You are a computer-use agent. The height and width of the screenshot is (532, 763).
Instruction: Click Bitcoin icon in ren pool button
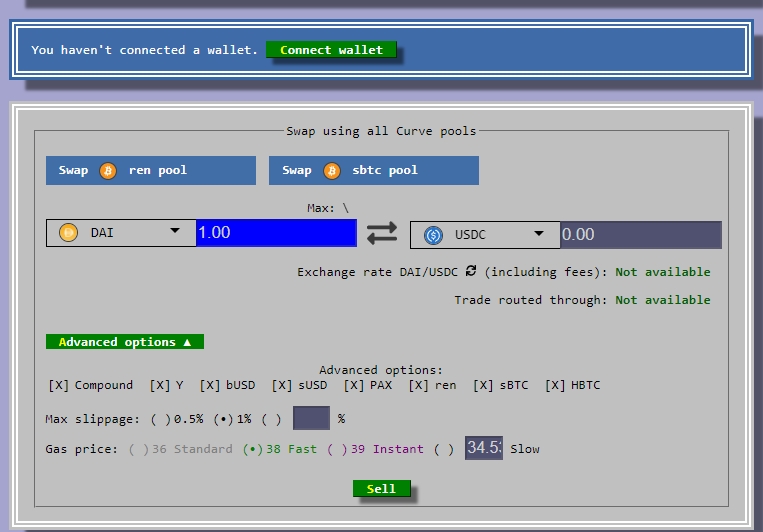click(x=108, y=171)
